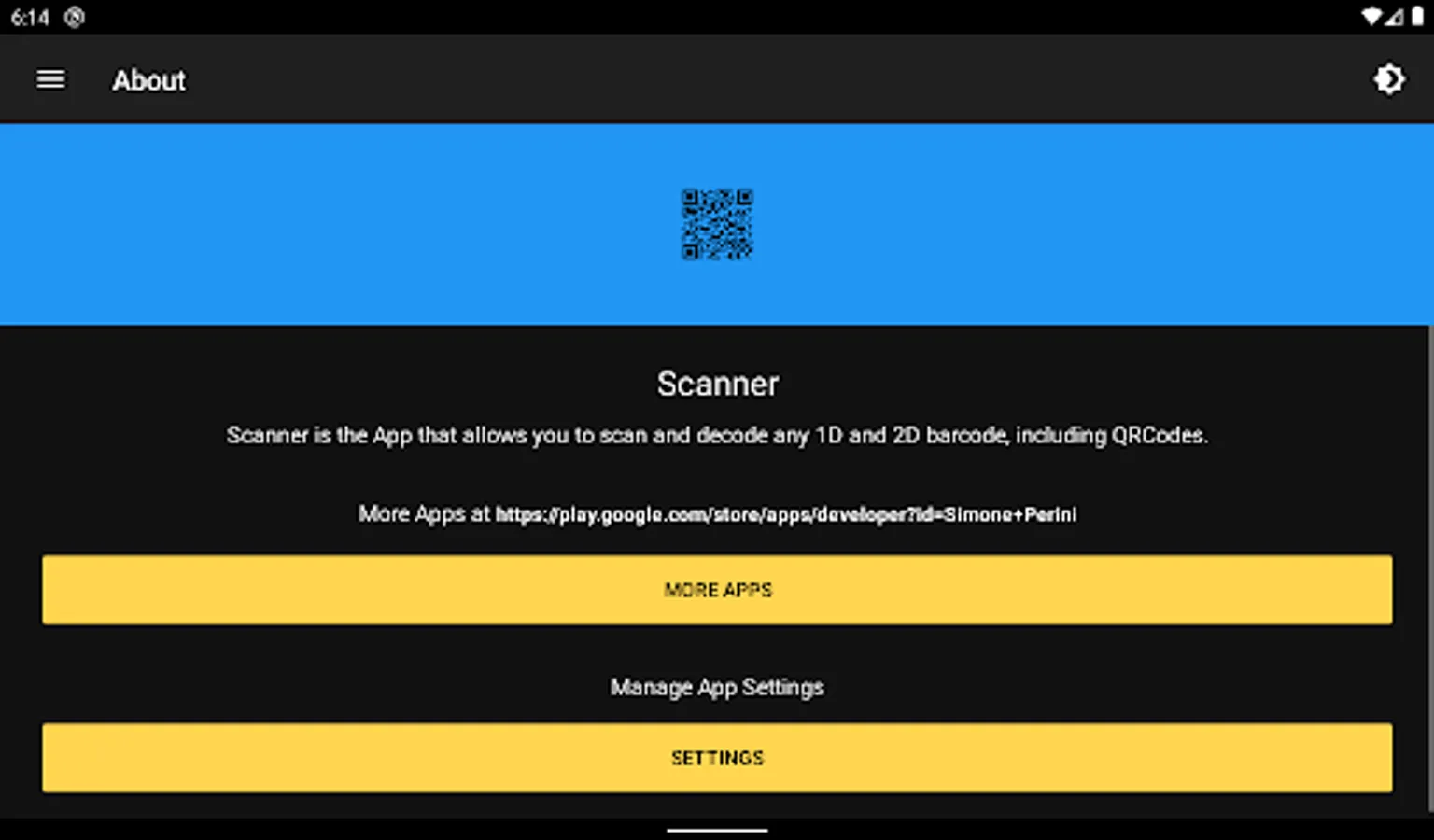Screen dimensions: 1434x840
Task: Click the 'More Apps at' text label
Action: [x=424, y=514]
